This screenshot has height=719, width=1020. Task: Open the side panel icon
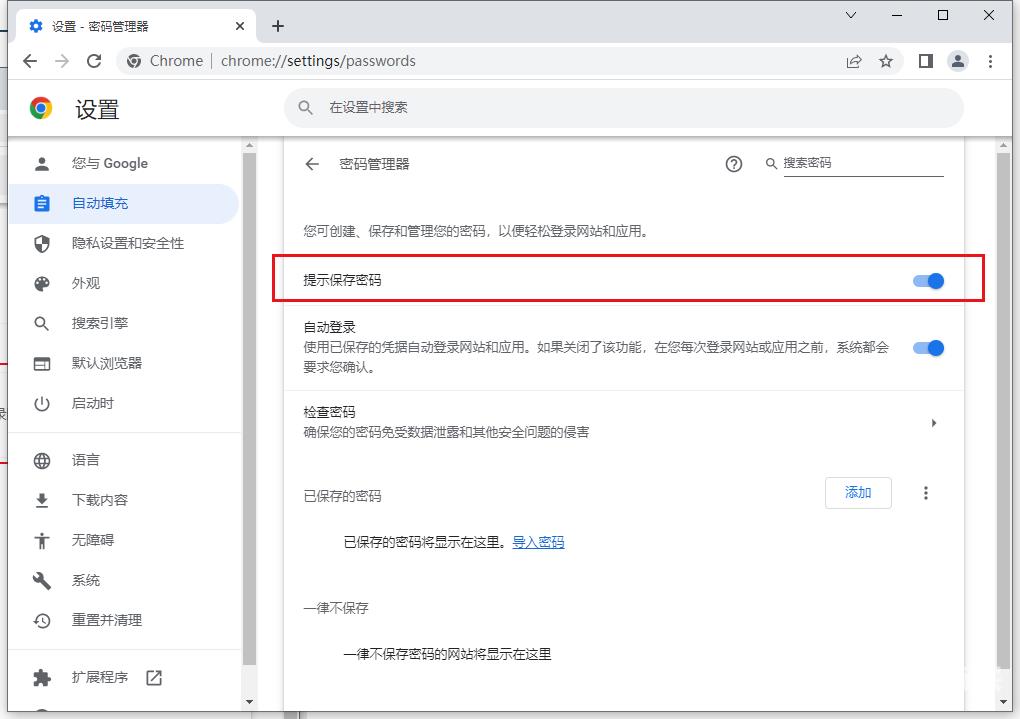(x=925, y=61)
